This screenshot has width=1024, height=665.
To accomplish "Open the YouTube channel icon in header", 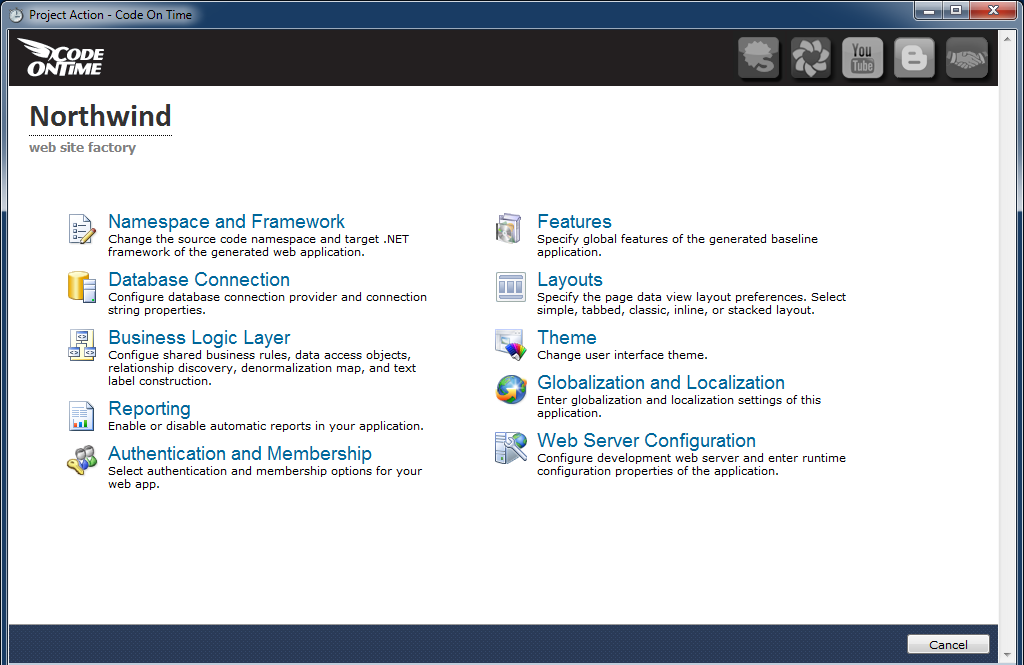I will [x=862, y=58].
